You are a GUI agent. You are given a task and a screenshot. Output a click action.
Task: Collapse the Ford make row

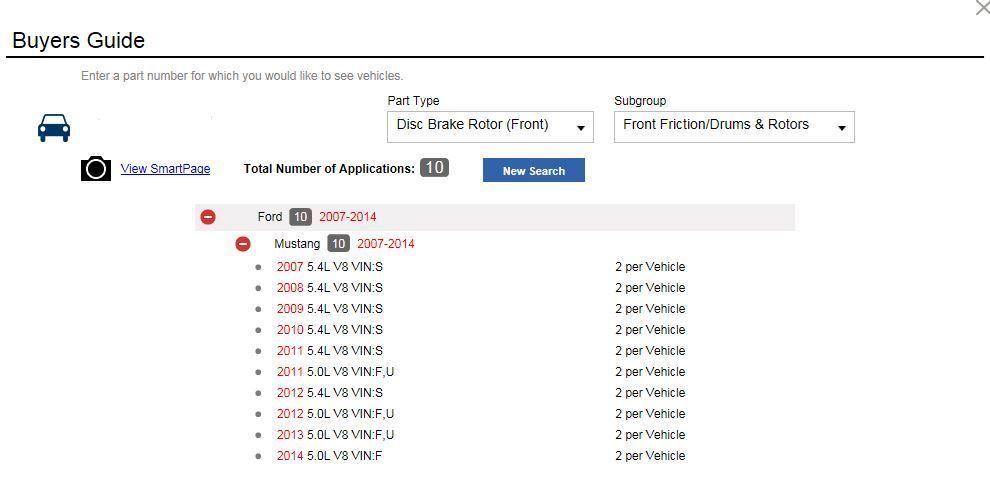click(x=208, y=217)
